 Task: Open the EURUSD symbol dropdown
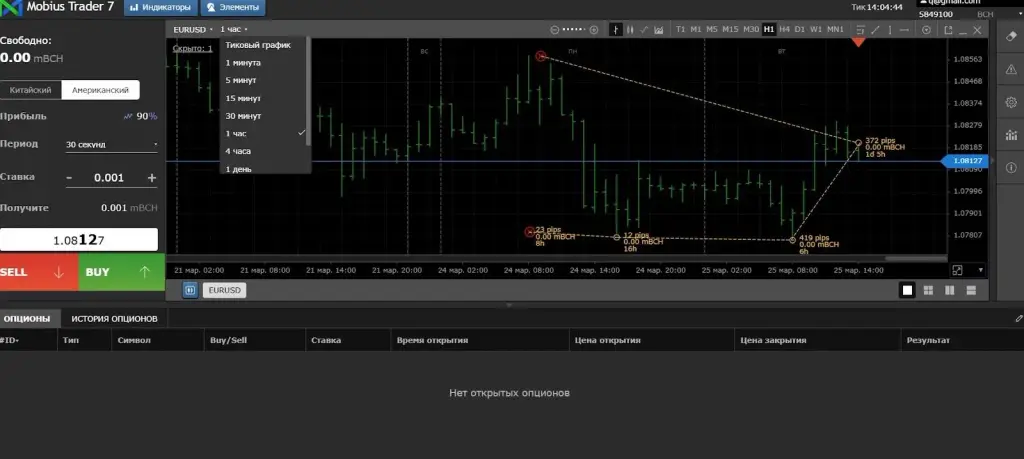[193, 29]
